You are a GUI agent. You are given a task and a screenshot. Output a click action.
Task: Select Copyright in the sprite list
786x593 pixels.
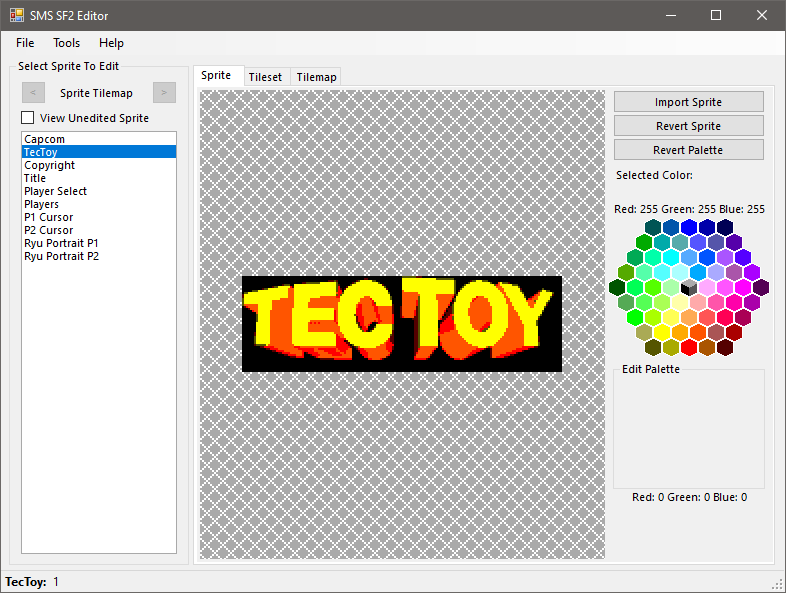(x=99, y=165)
